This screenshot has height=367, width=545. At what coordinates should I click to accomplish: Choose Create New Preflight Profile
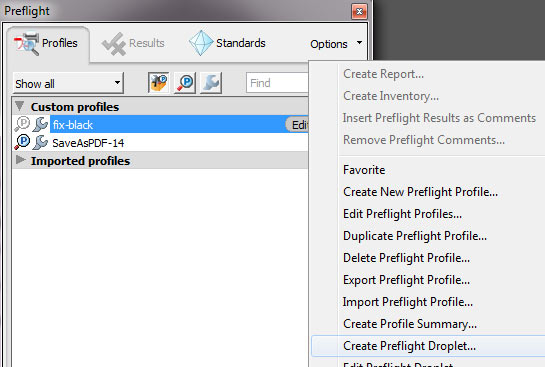click(x=420, y=192)
